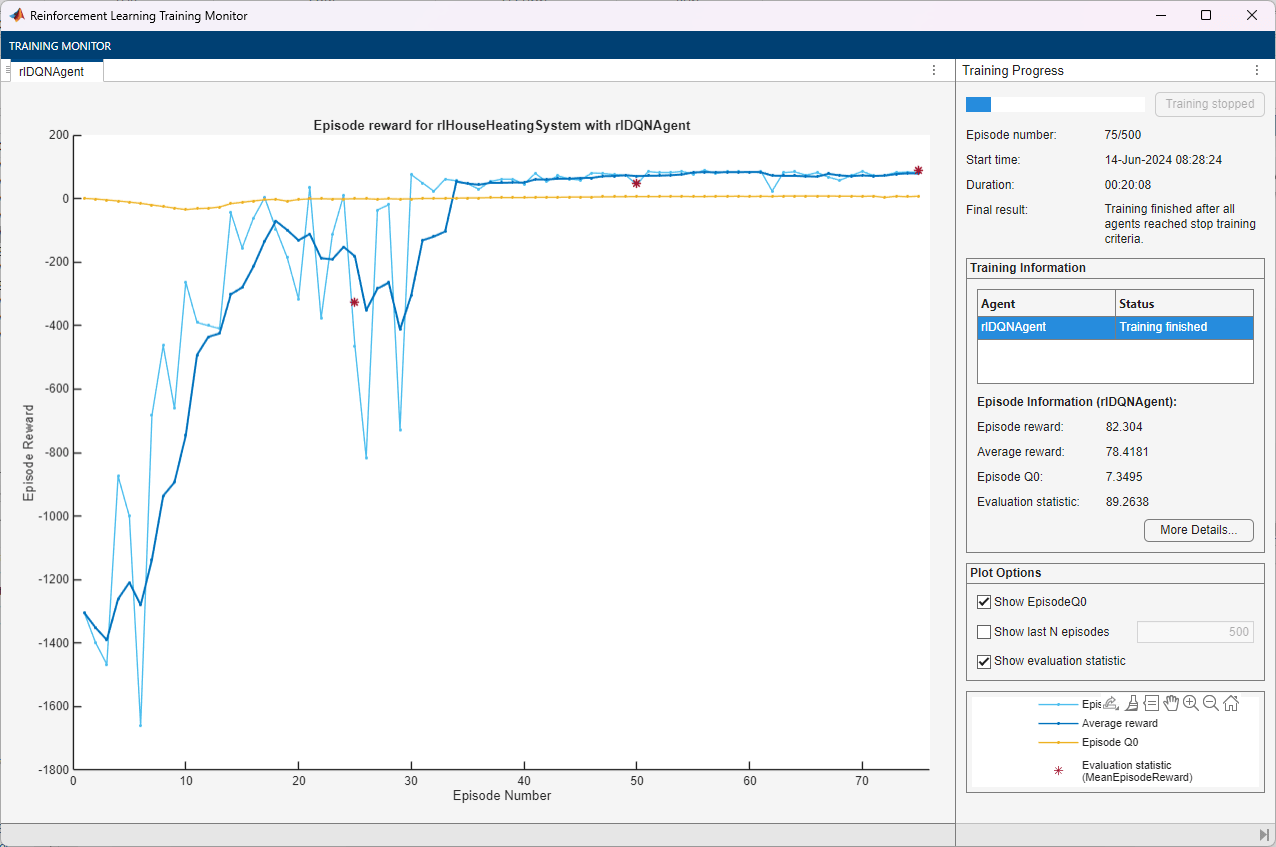This screenshot has width=1276, height=847.
Task: Open the Training Progress panel options menu
Action: coord(1257,70)
